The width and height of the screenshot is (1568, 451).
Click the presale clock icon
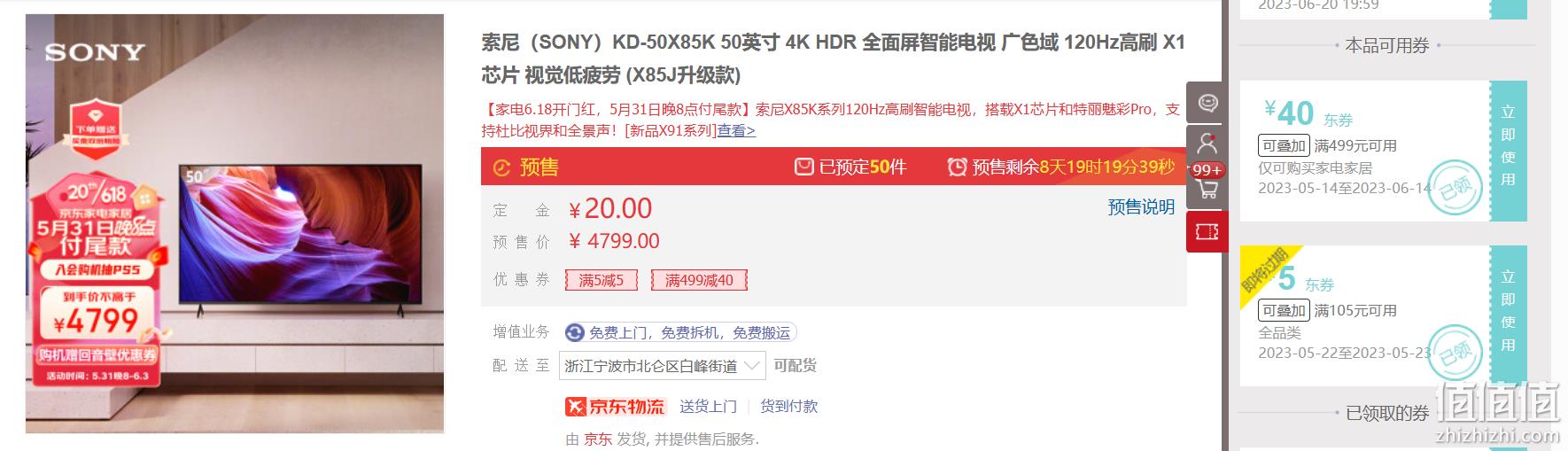tap(501, 167)
